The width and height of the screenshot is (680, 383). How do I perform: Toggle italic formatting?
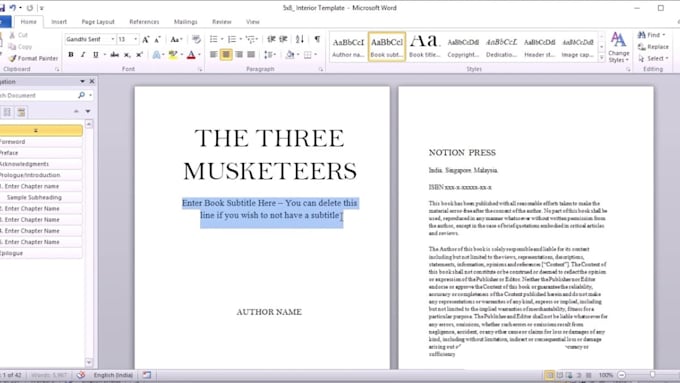[83, 55]
